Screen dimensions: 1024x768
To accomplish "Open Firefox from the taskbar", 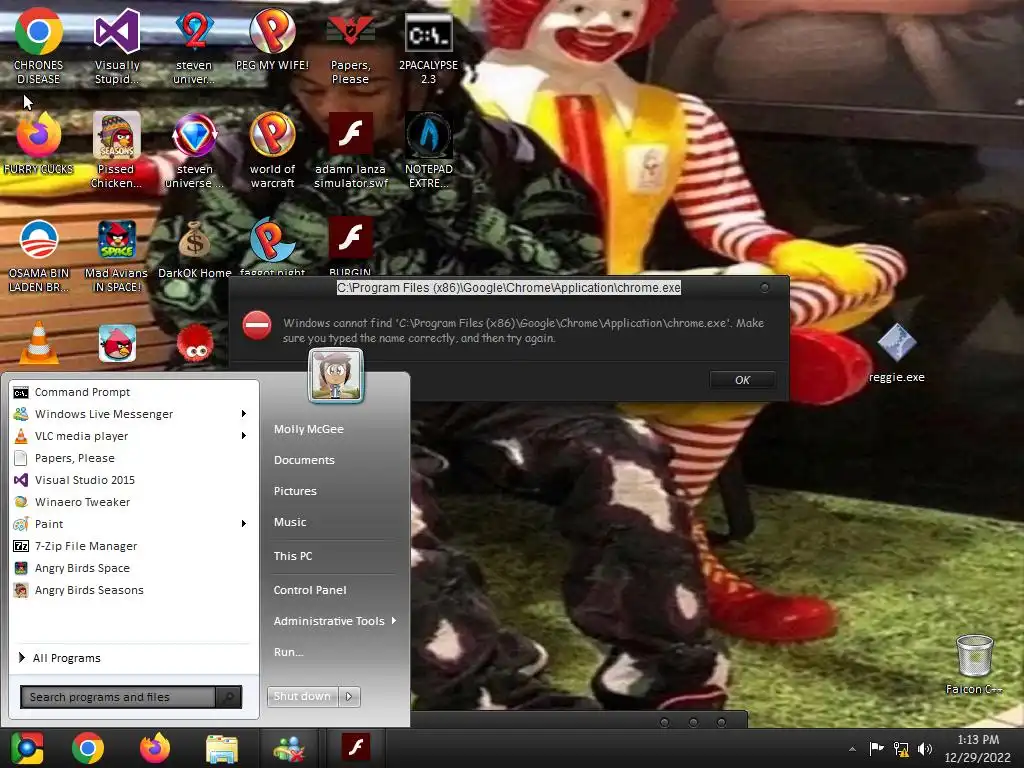I will [x=155, y=748].
